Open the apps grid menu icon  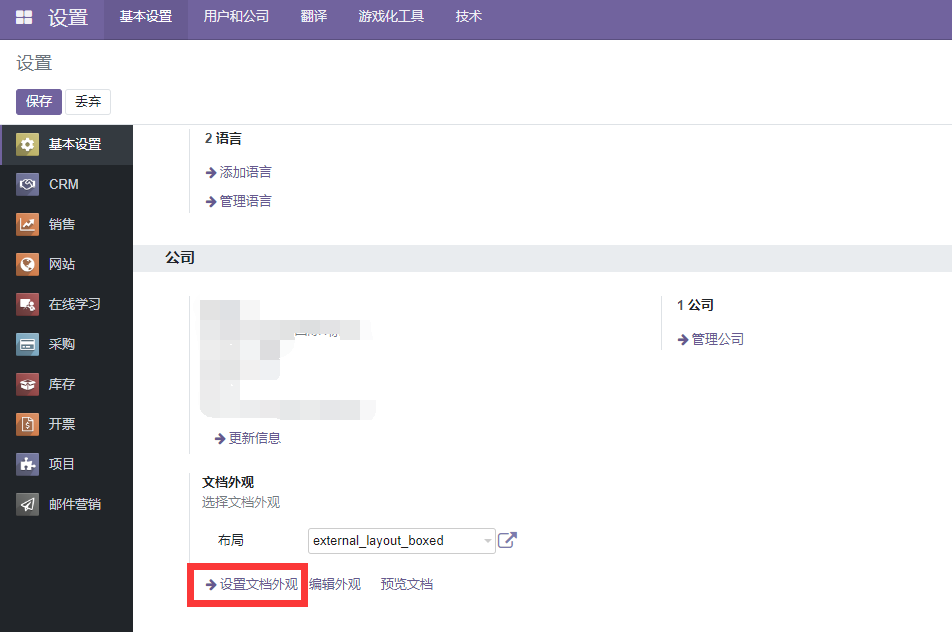[24, 17]
